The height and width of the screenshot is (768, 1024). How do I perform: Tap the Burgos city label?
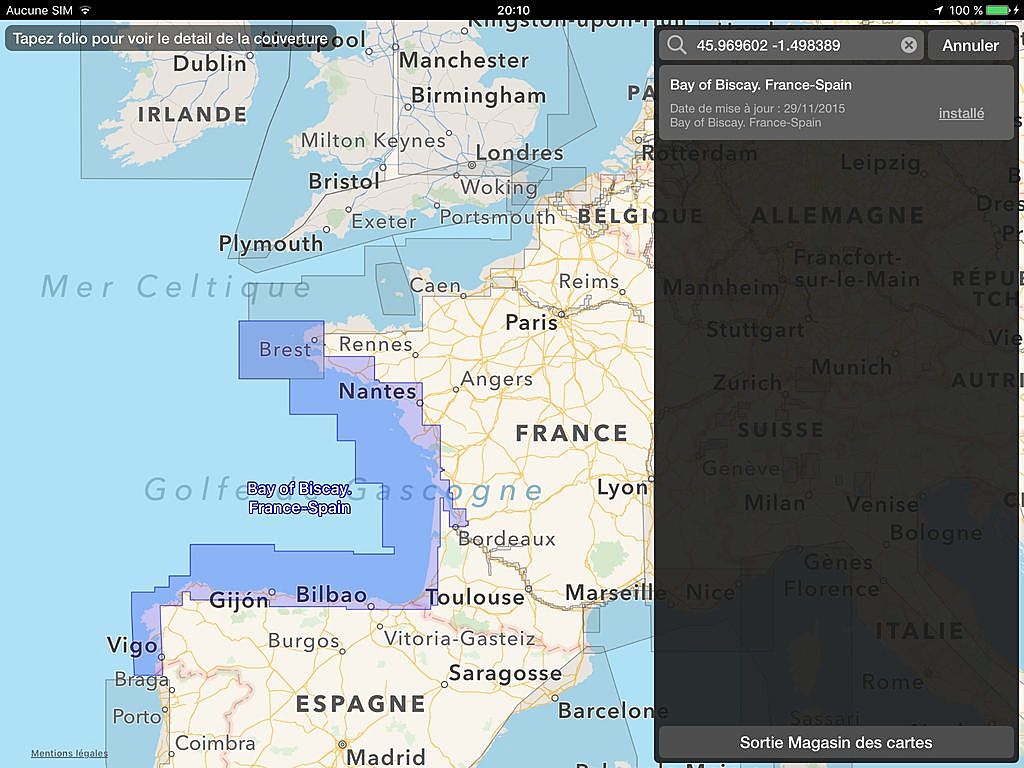(x=304, y=641)
